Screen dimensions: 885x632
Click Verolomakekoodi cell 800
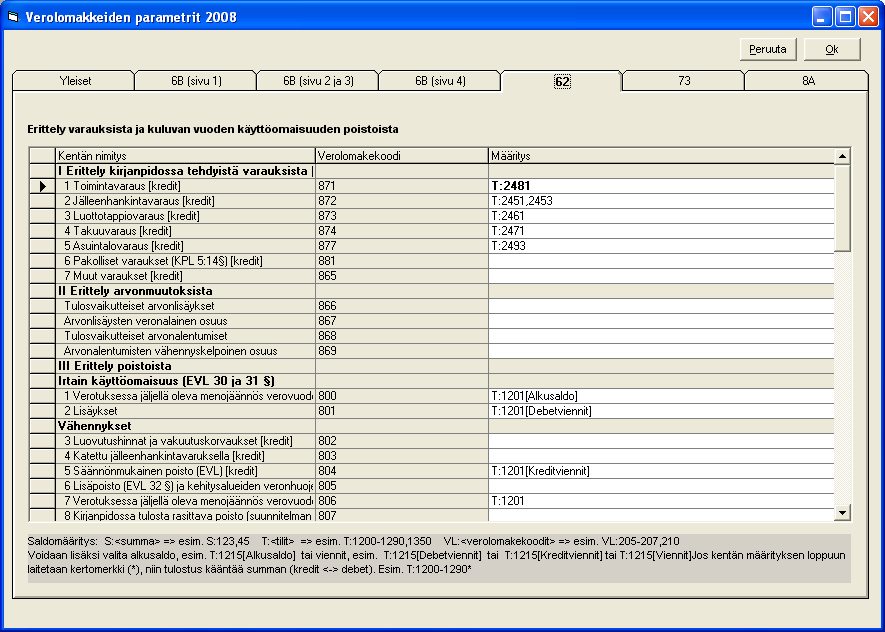402,396
